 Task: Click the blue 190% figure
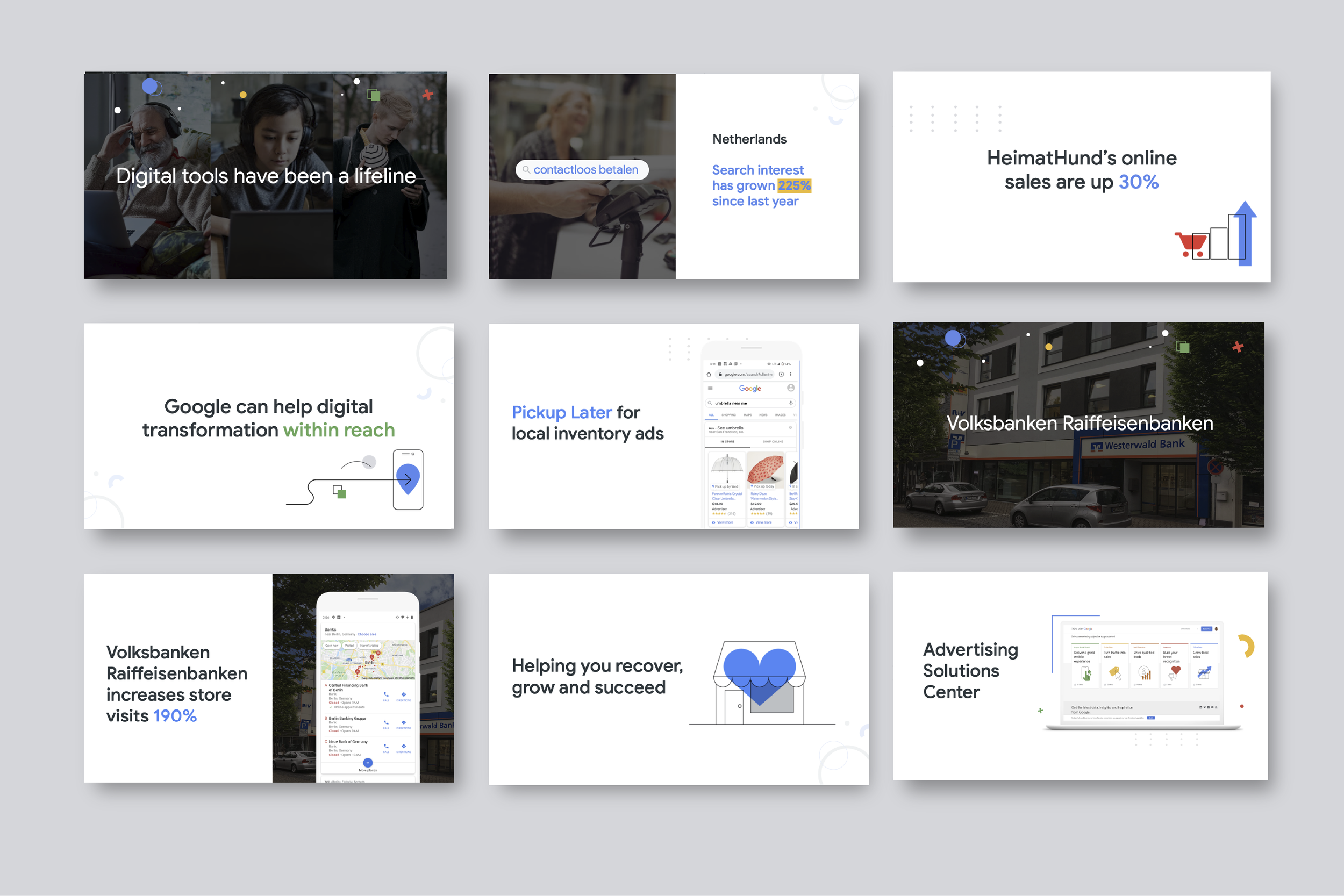click(175, 716)
